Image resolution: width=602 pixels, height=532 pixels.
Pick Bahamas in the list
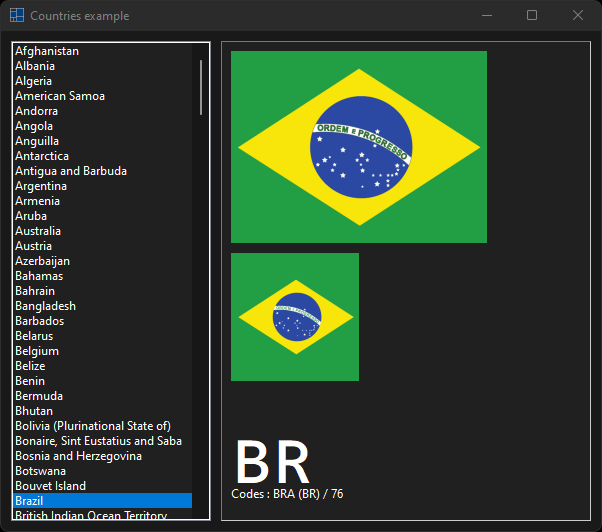103,276
